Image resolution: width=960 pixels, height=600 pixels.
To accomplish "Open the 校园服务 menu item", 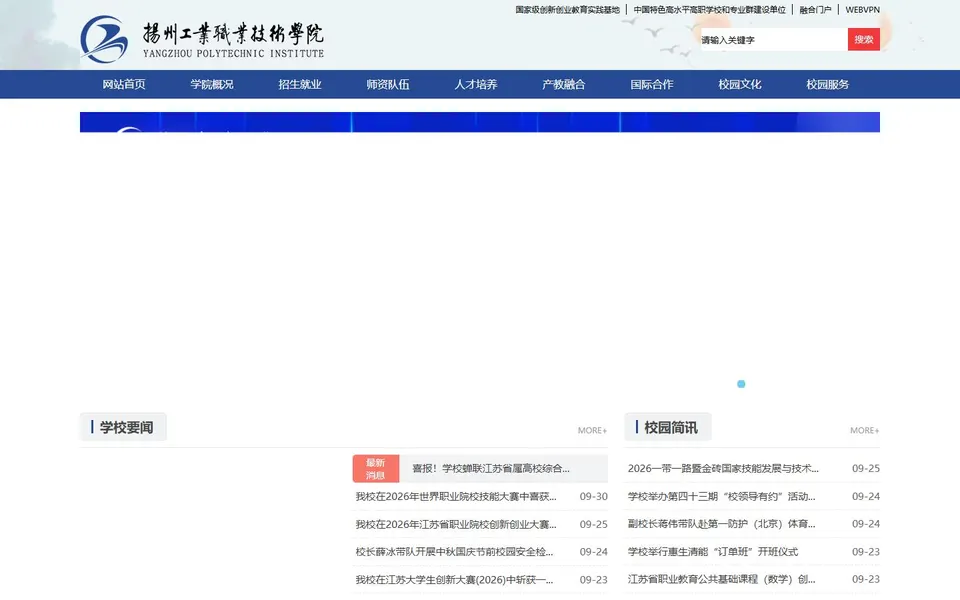I will click(x=828, y=84).
